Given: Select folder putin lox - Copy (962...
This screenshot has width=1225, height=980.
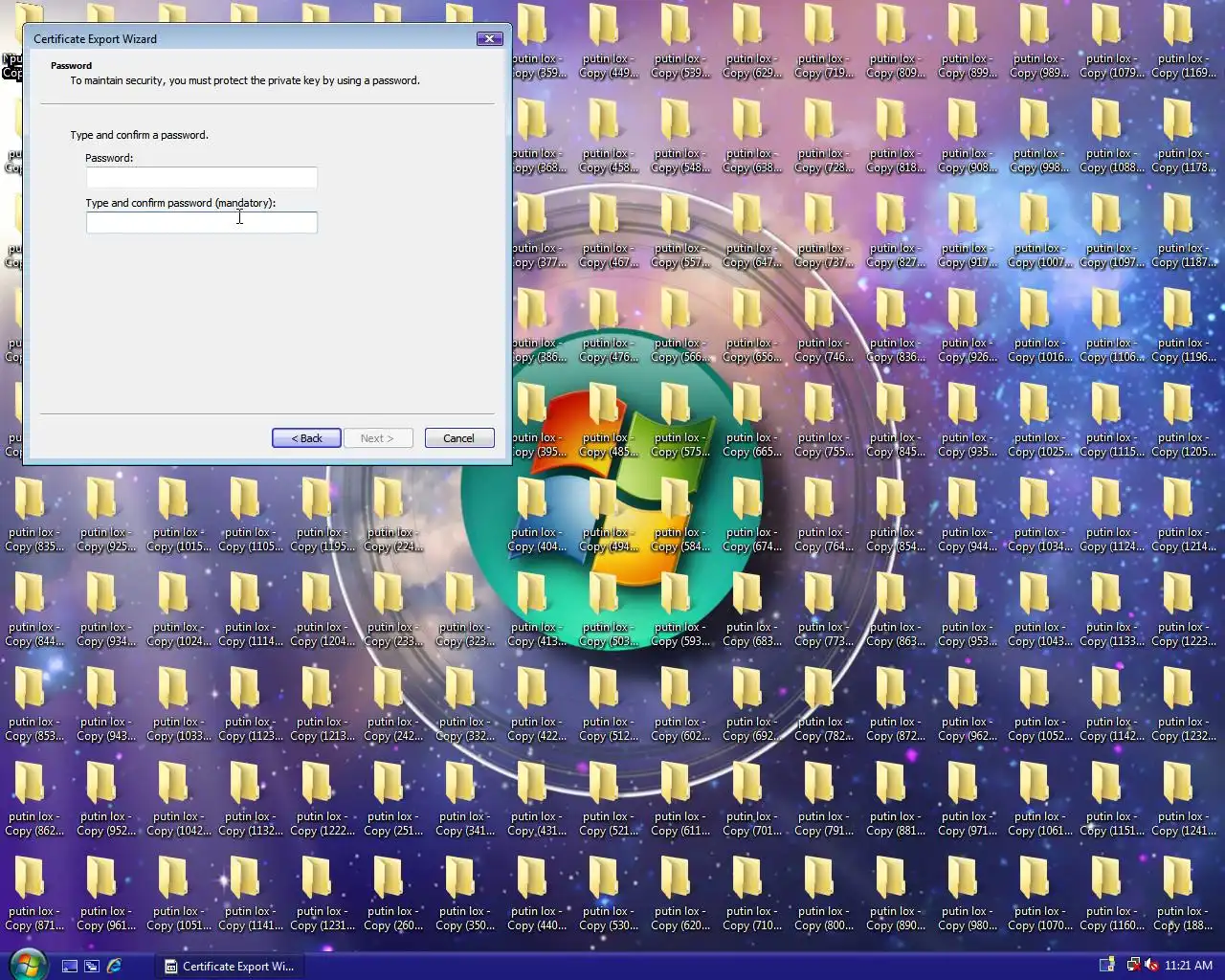Looking at the screenshot, I should (968, 705).
